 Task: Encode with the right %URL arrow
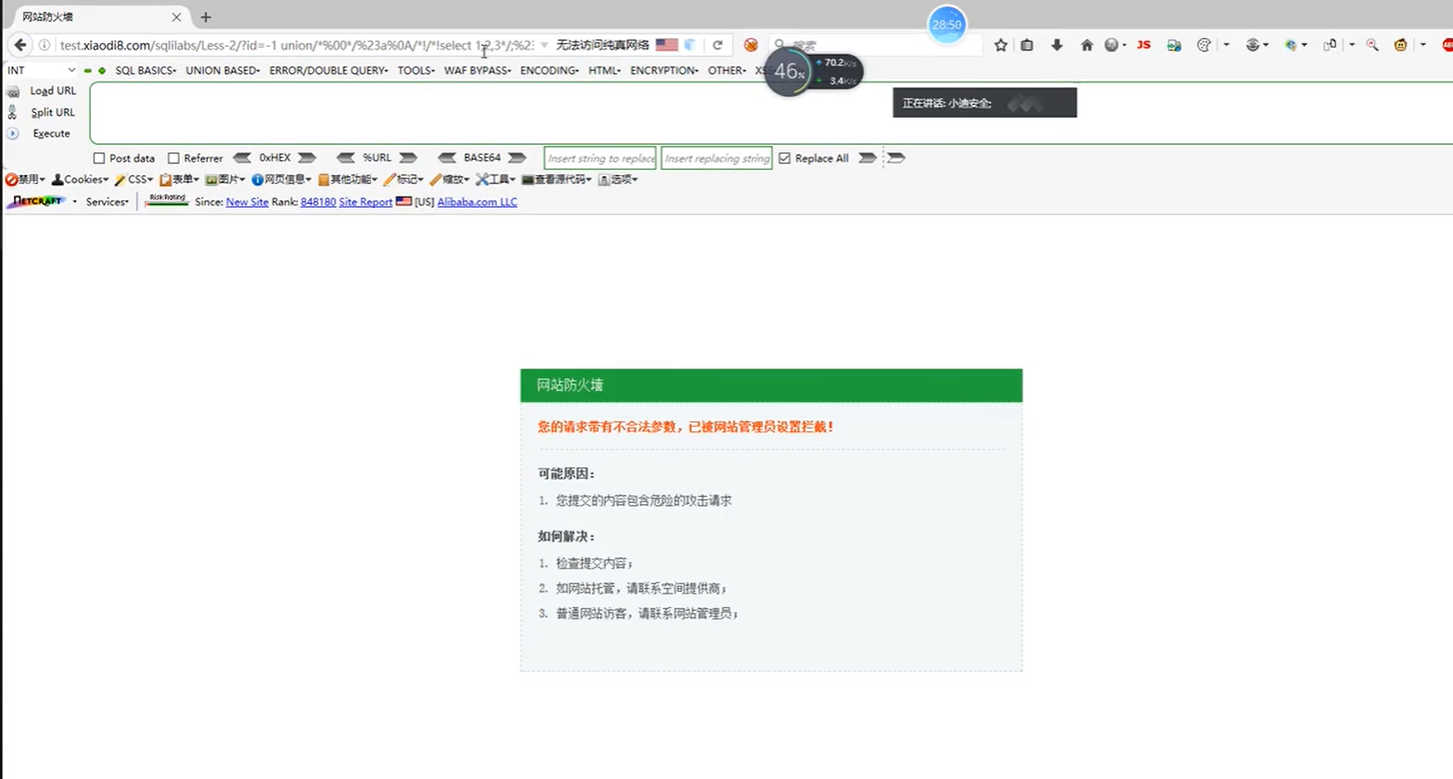(x=408, y=158)
